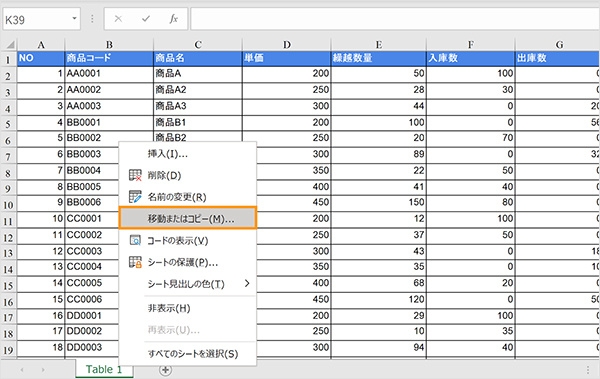Select column D header
The width and height of the screenshot is (600, 379).
[x=287, y=45]
